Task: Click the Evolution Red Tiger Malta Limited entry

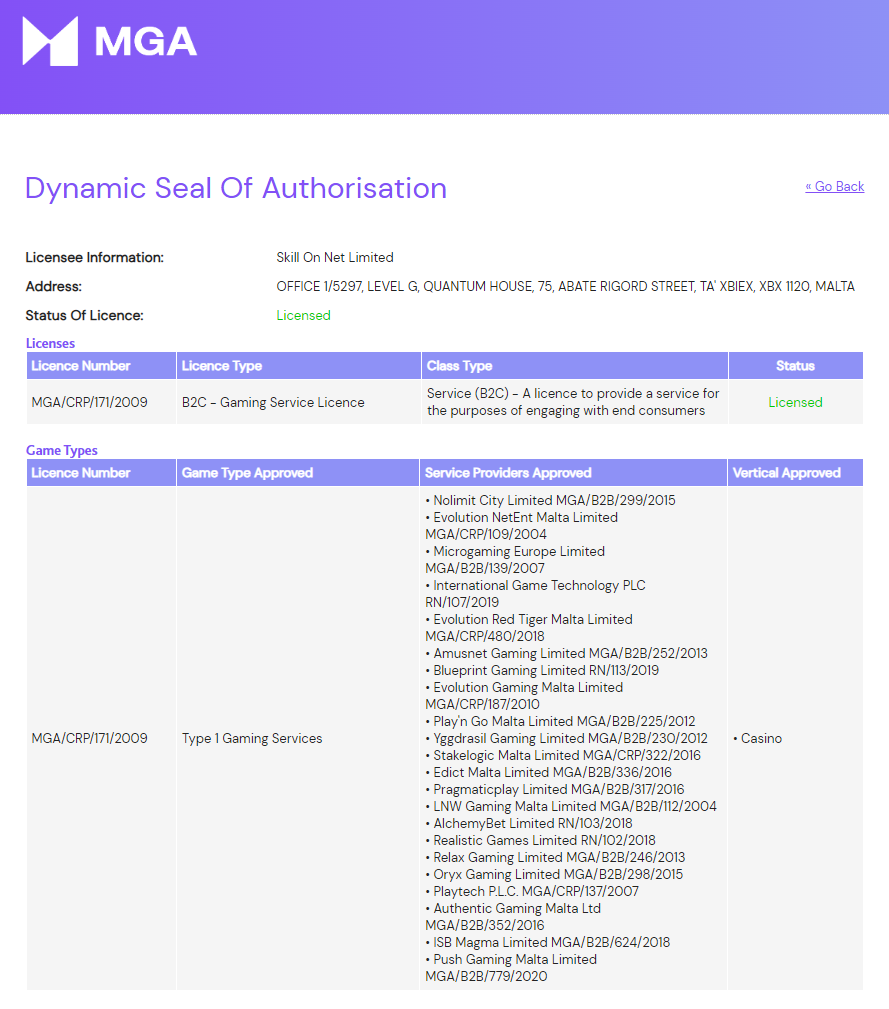Action: coord(529,627)
